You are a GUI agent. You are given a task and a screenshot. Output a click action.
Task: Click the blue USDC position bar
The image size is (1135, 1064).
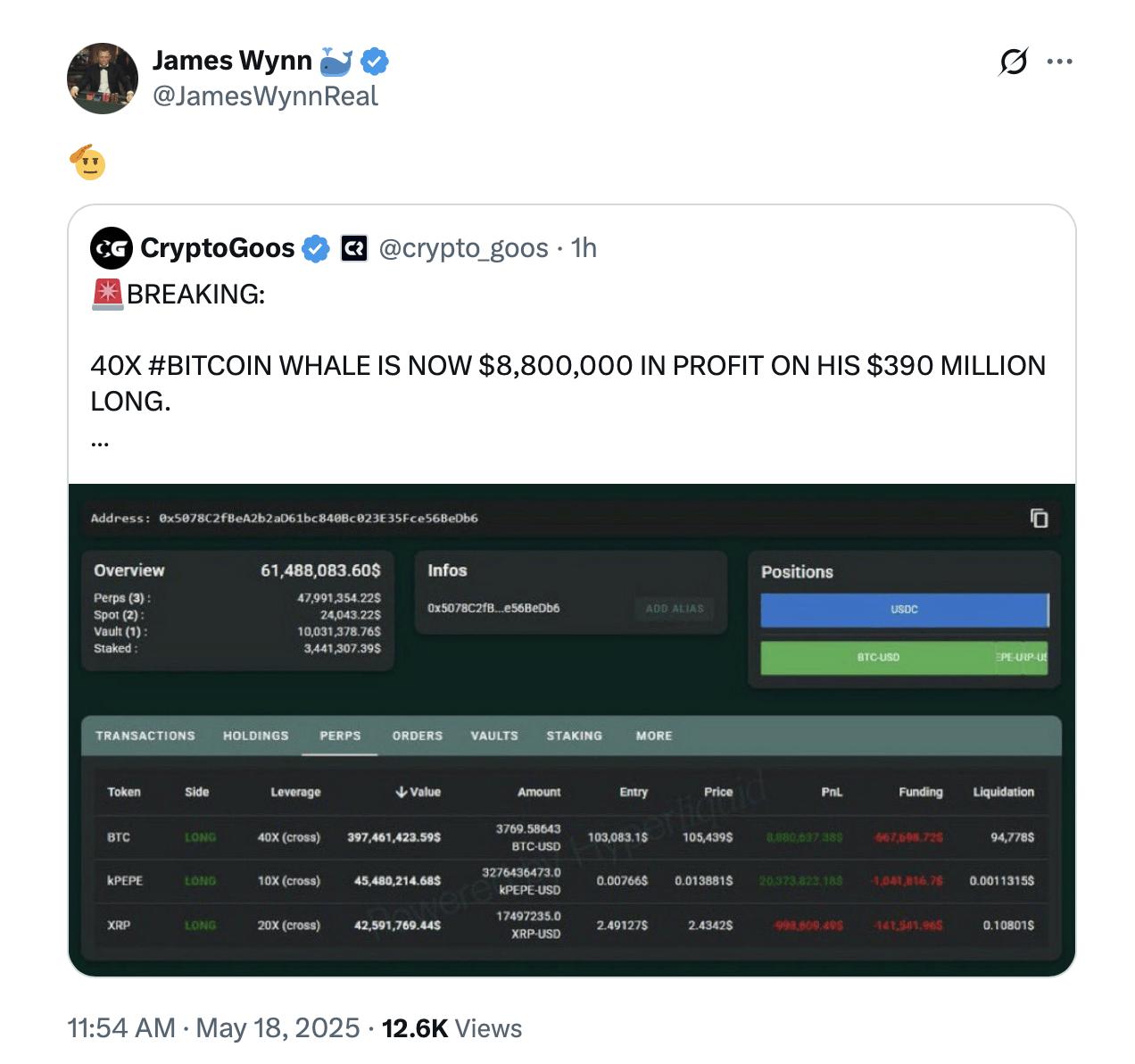tap(904, 610)
